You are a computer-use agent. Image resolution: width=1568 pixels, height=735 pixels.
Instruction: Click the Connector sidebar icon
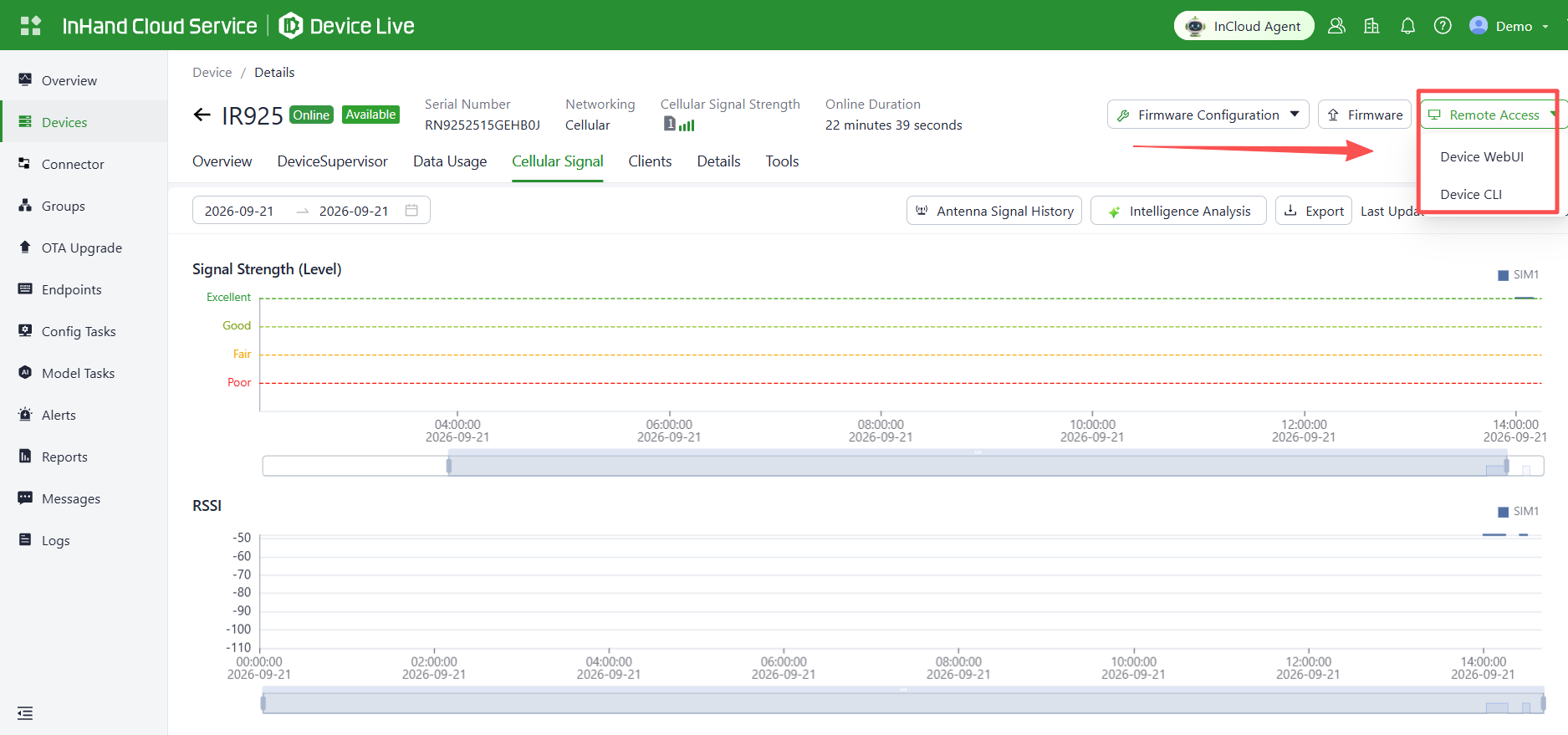point(25,163)
